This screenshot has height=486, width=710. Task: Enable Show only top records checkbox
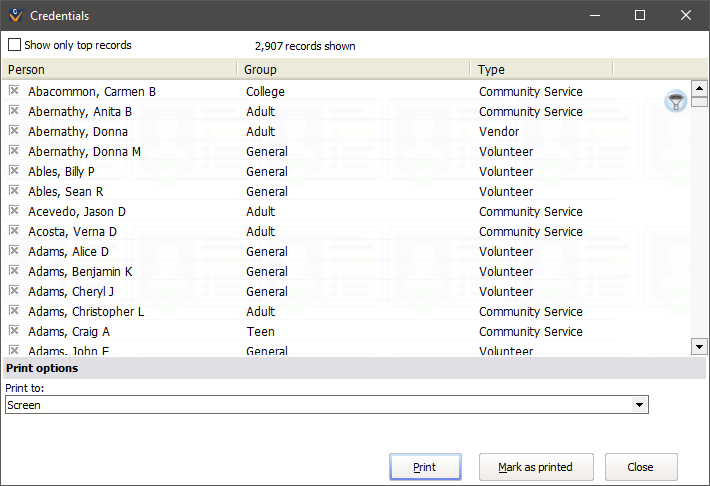point(14,45)
